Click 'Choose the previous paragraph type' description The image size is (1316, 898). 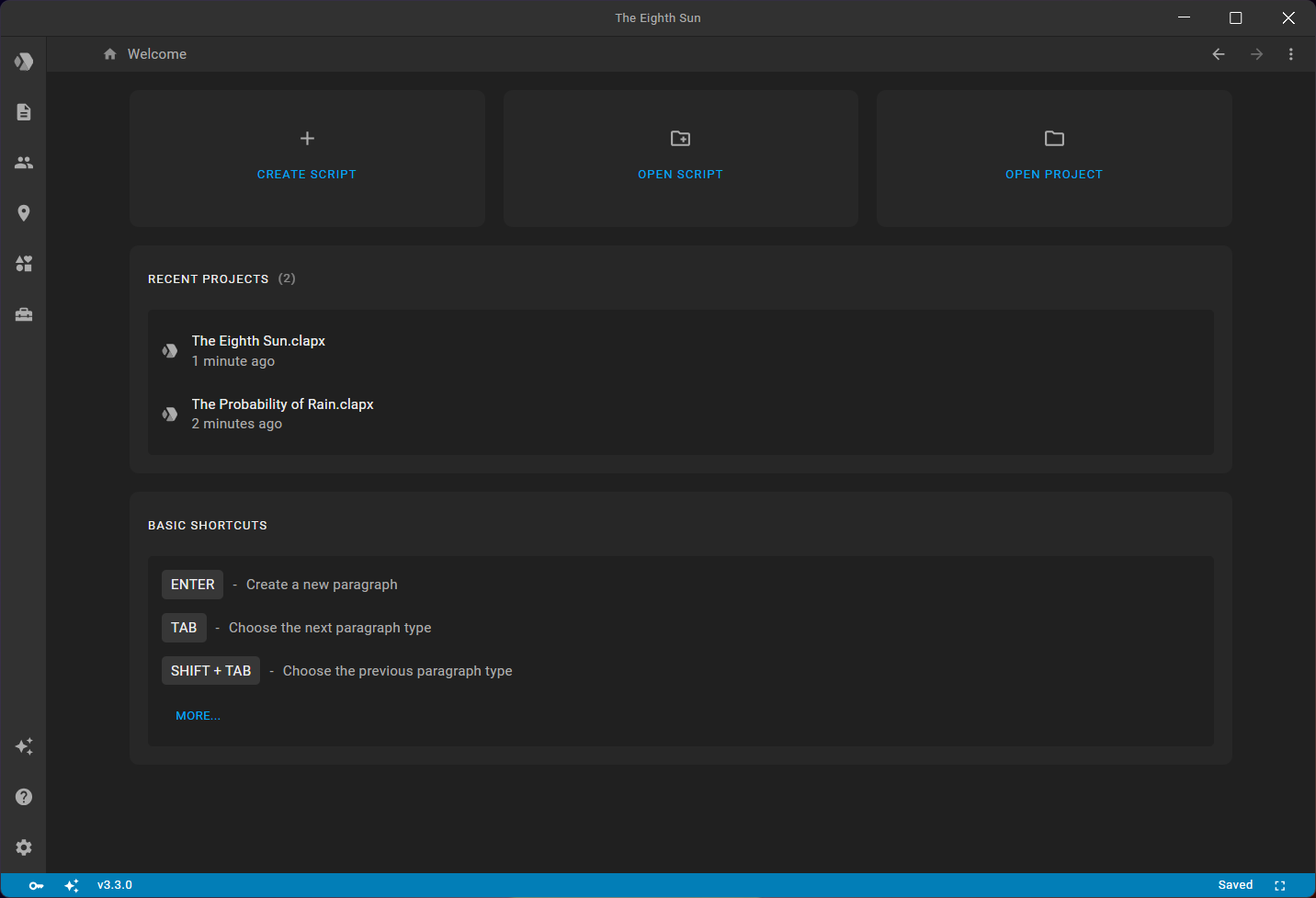[x=398, y=671]
